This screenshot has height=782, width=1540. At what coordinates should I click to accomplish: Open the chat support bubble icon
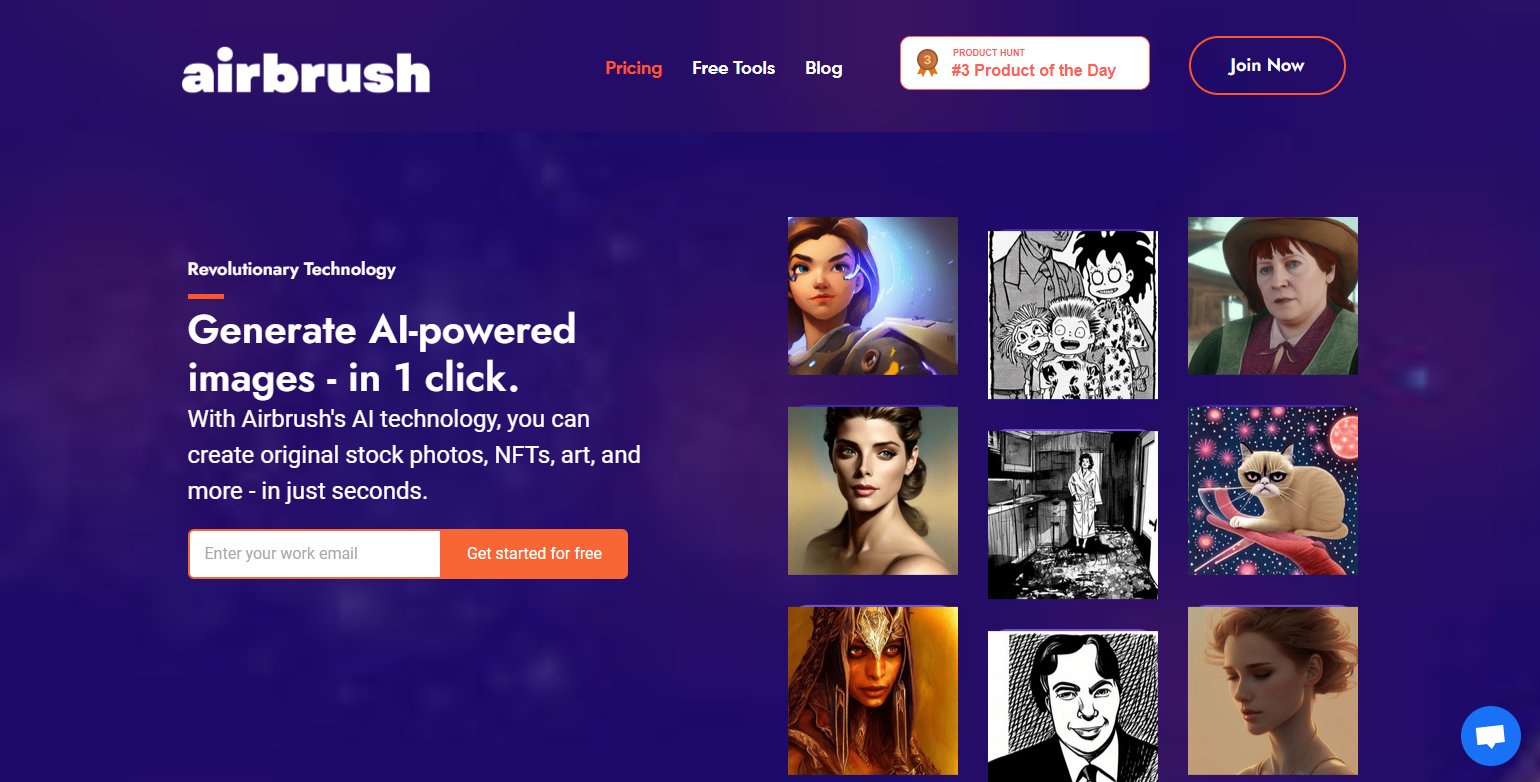[x=1490, y=736]
